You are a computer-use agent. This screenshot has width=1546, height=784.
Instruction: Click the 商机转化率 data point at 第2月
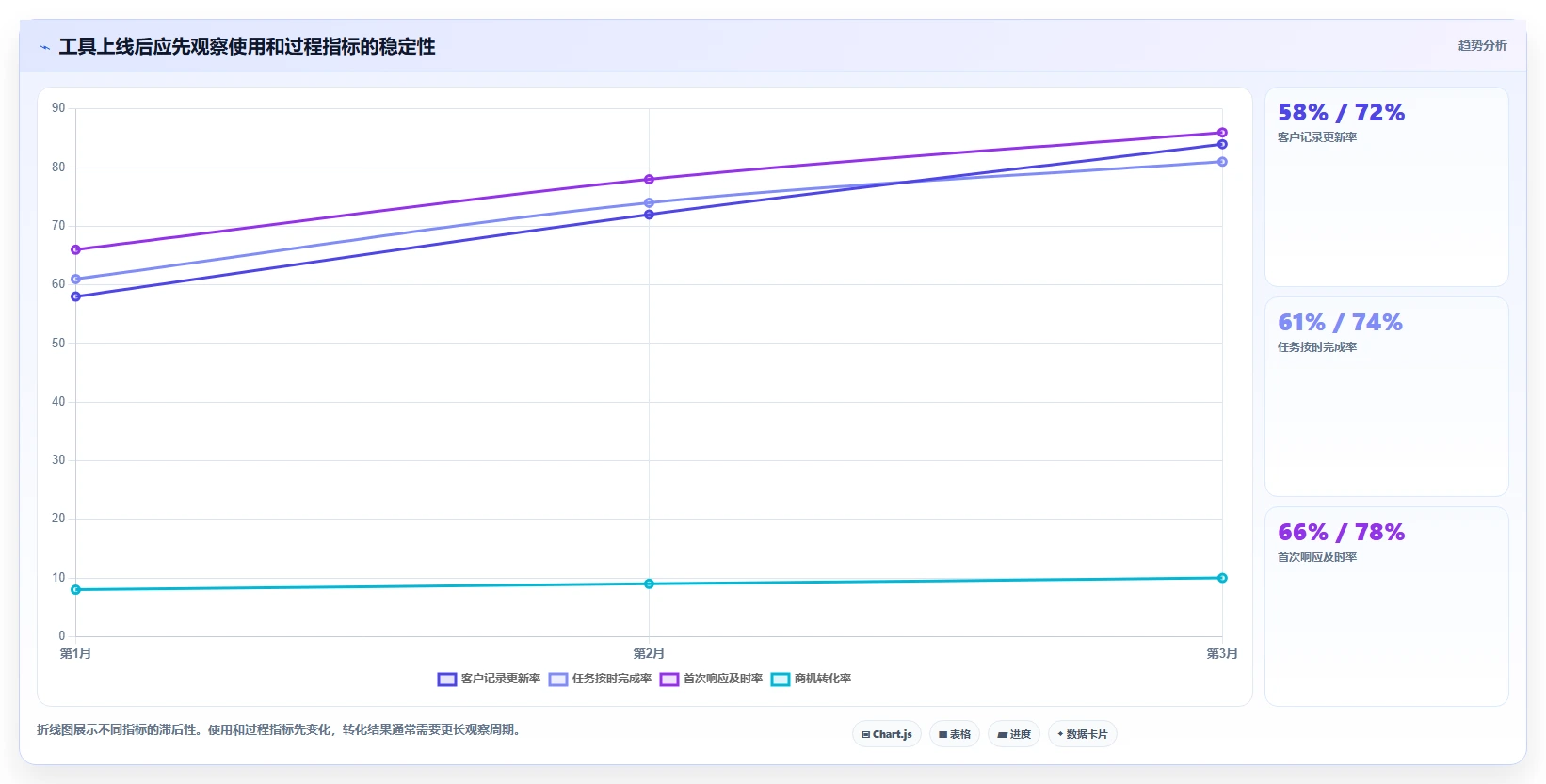pyautogui.click(x=649, y=584)
